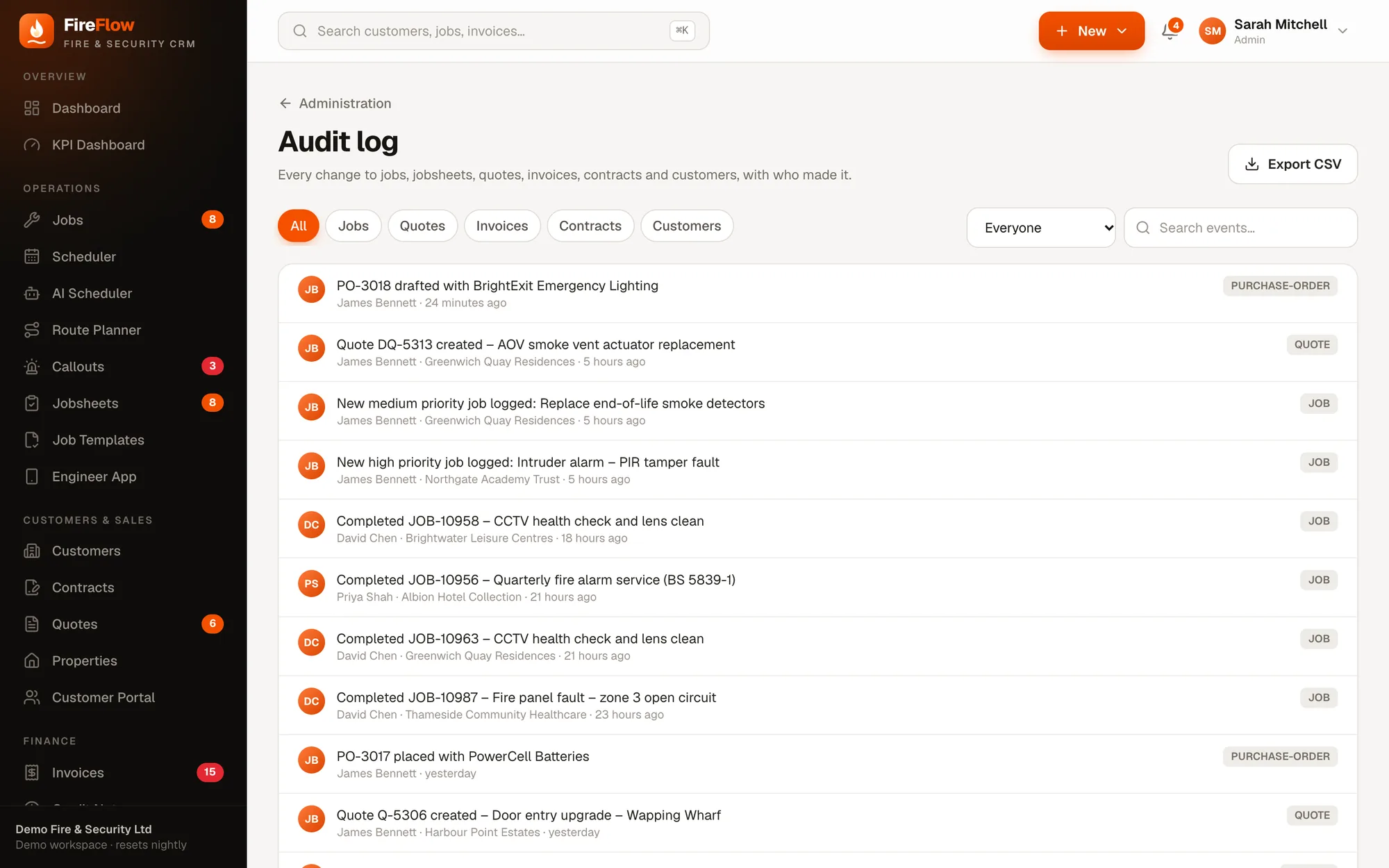This screenshot has width=1389, height=868.
Task: Open the notifications bell
Action: point(1170,31)
